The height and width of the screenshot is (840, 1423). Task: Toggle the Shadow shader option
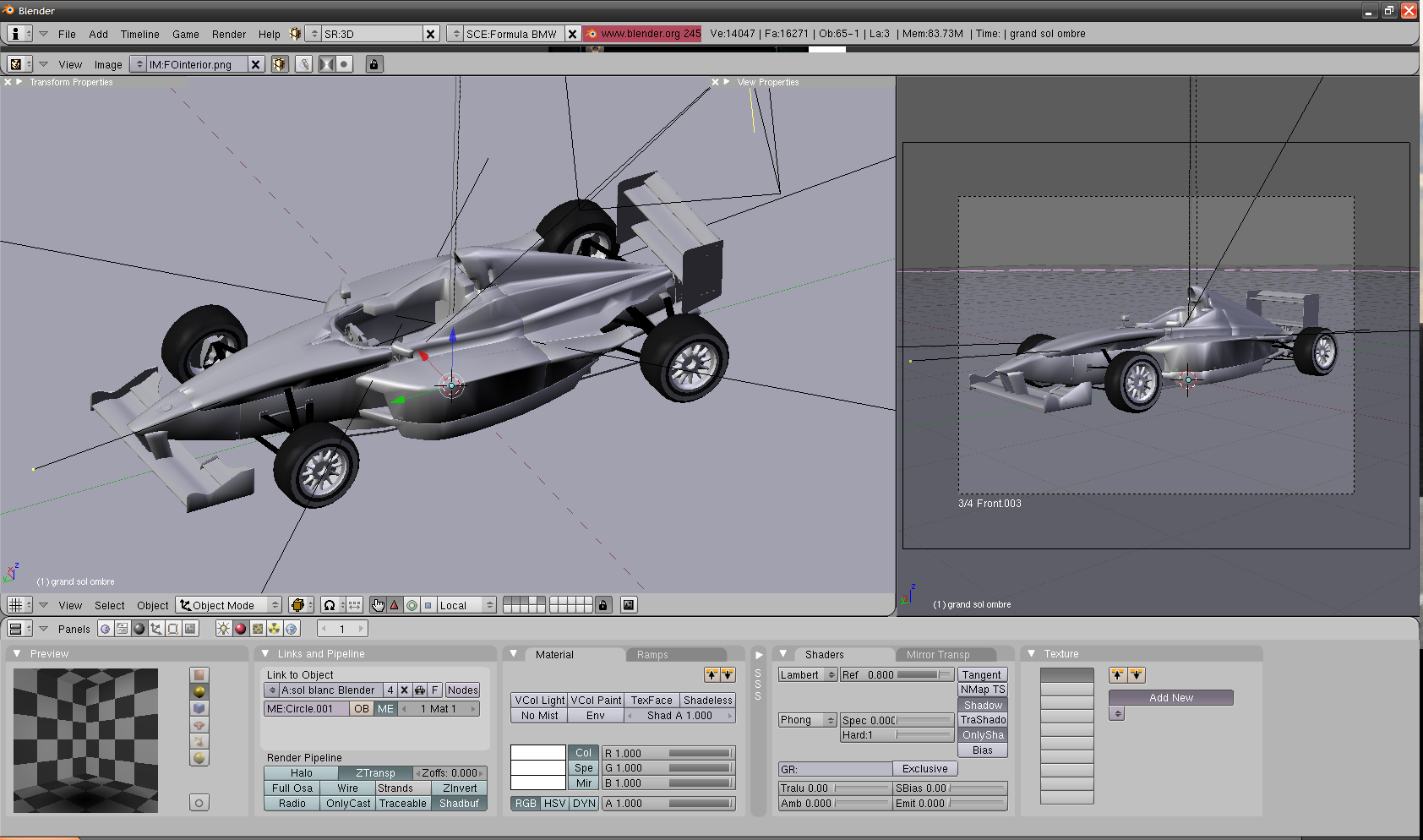(983, 706)
